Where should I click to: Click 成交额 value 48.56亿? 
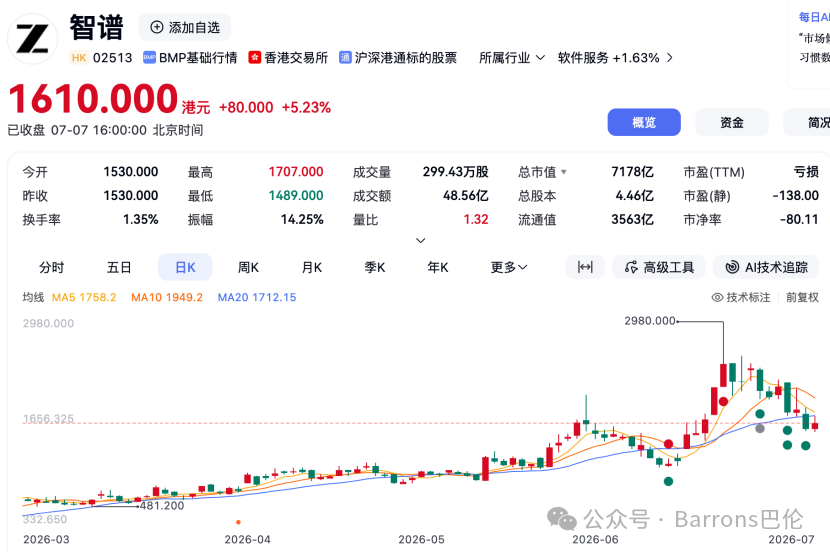click(465, 196)
